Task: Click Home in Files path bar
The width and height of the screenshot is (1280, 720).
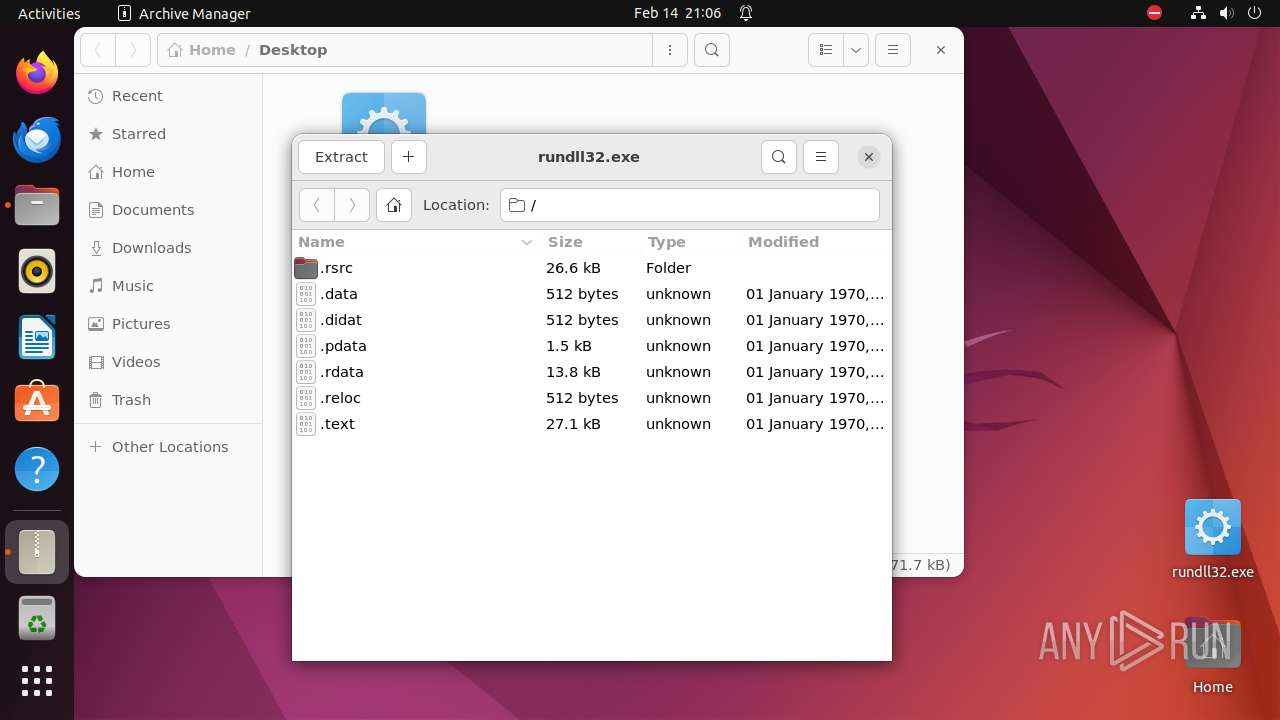Action: (x=202, y=50)
